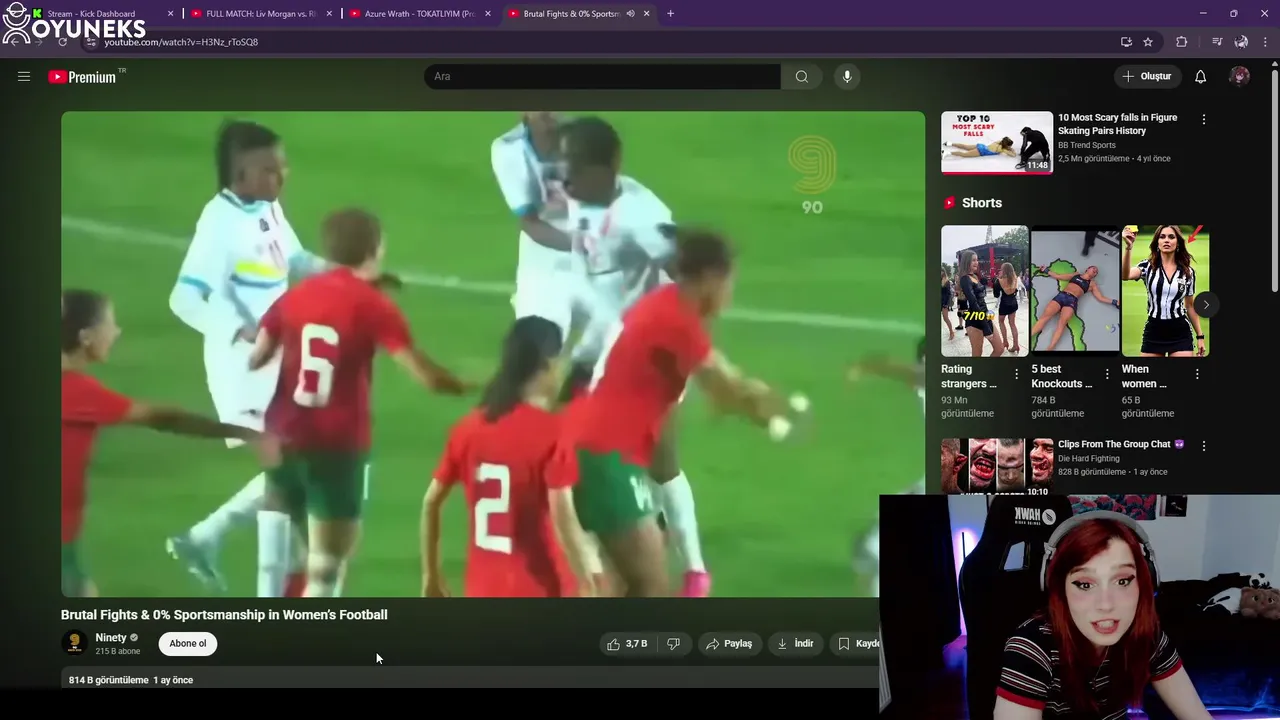The width and height of the screenshot is (1280, 720).
Task: Open the media control icon in toolbar
Action: (1216, 42)
